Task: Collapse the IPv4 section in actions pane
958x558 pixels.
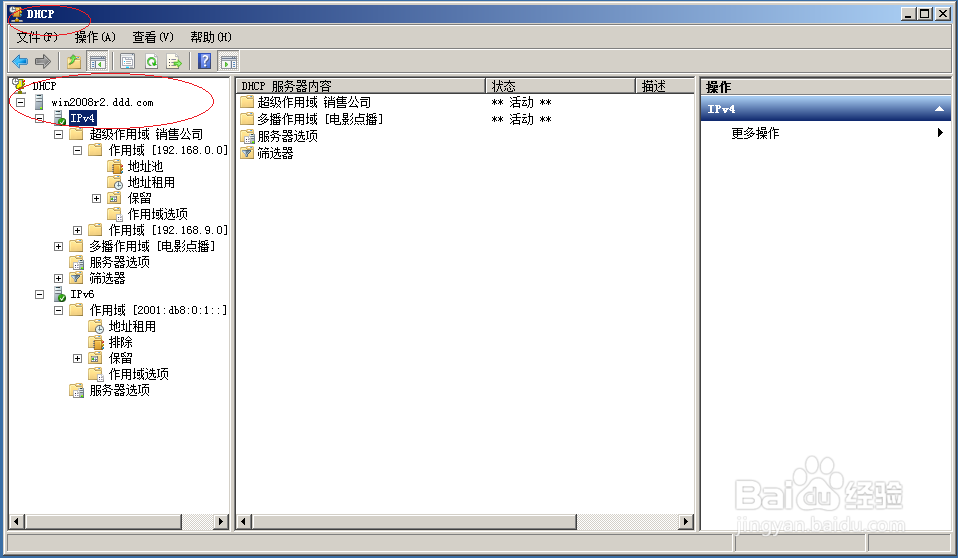Action: coord(939,109)
